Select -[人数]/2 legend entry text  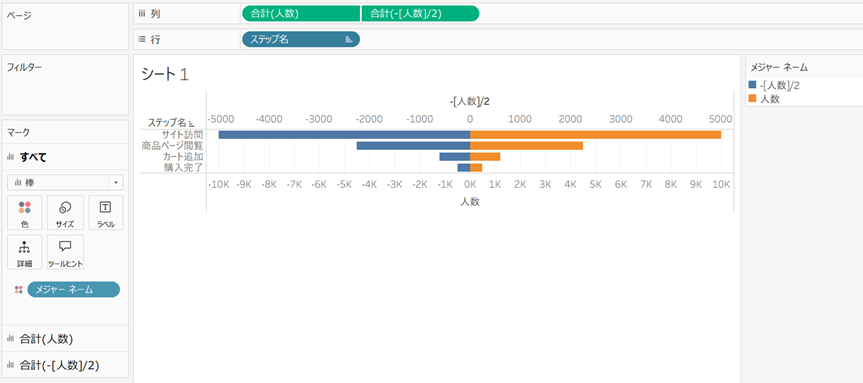point(779,85)
